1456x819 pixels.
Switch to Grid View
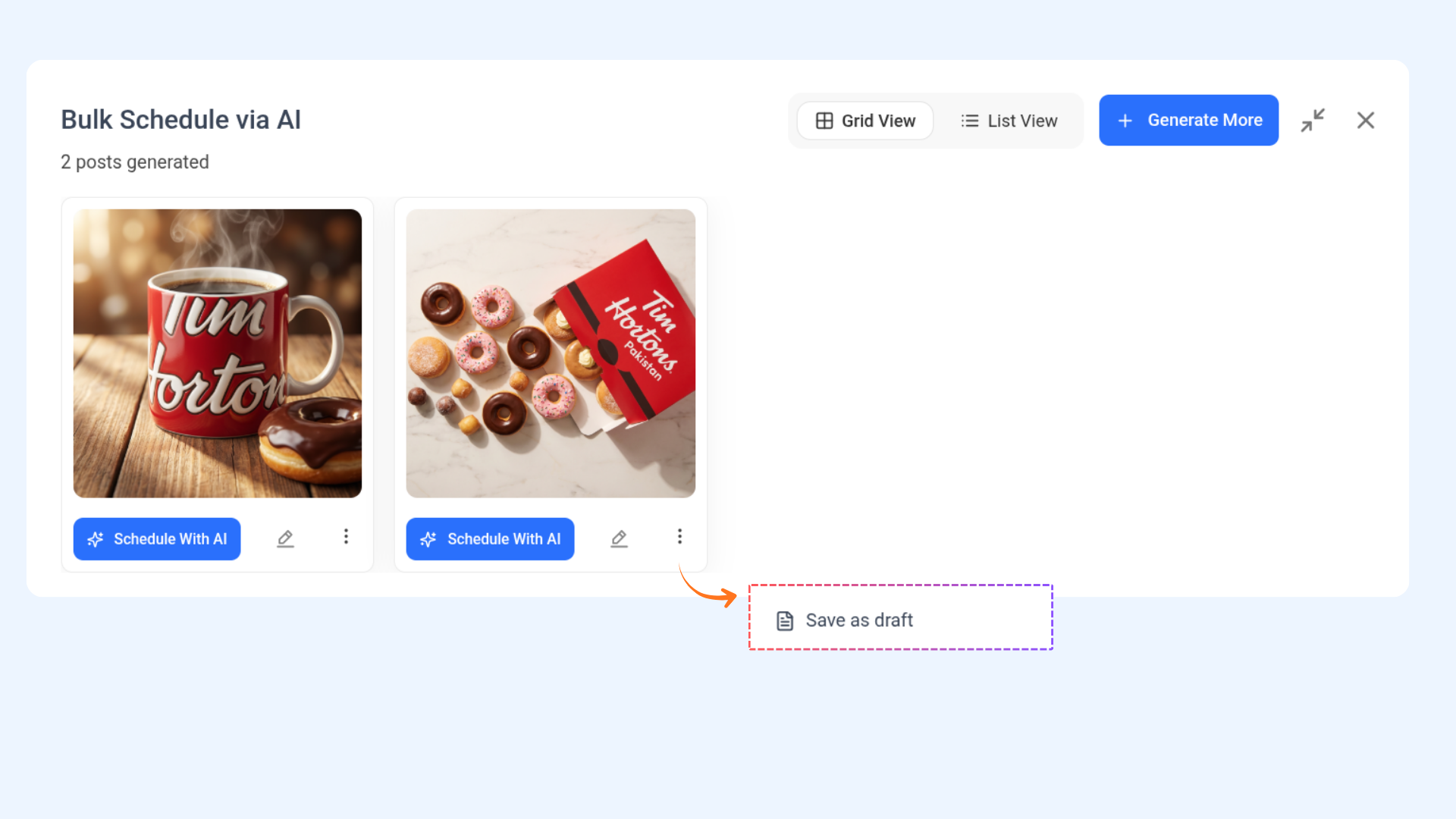tap(865, 121)
